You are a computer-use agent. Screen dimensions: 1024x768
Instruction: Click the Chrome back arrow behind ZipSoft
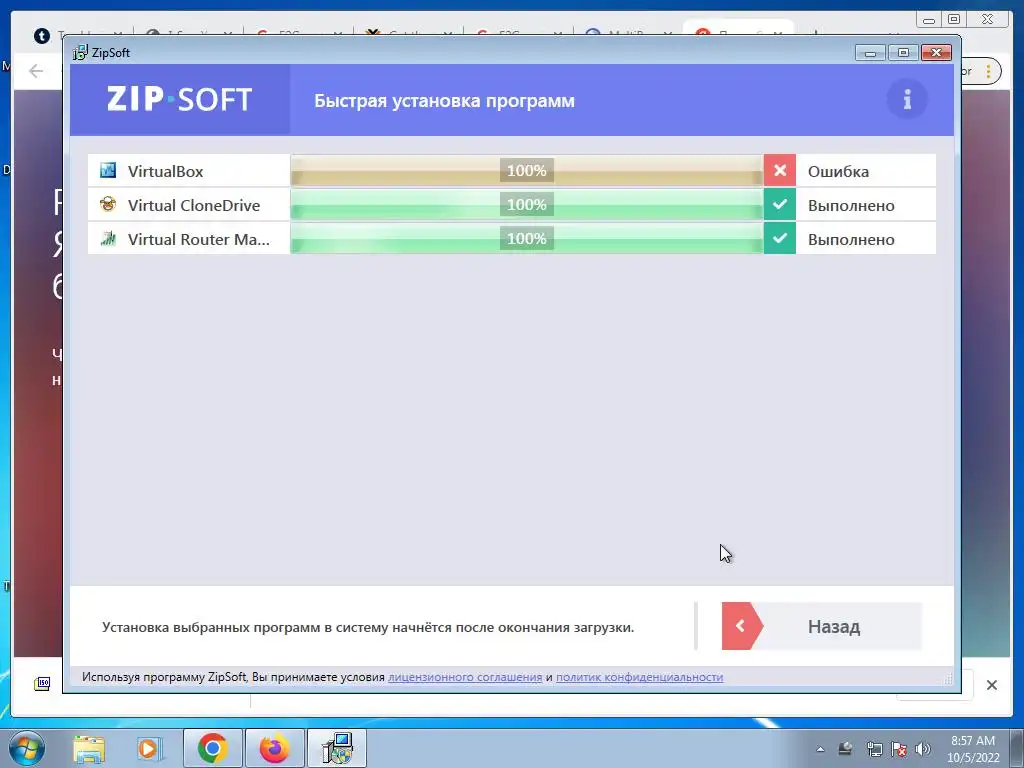pyautogui.click(x=36, y=71)
